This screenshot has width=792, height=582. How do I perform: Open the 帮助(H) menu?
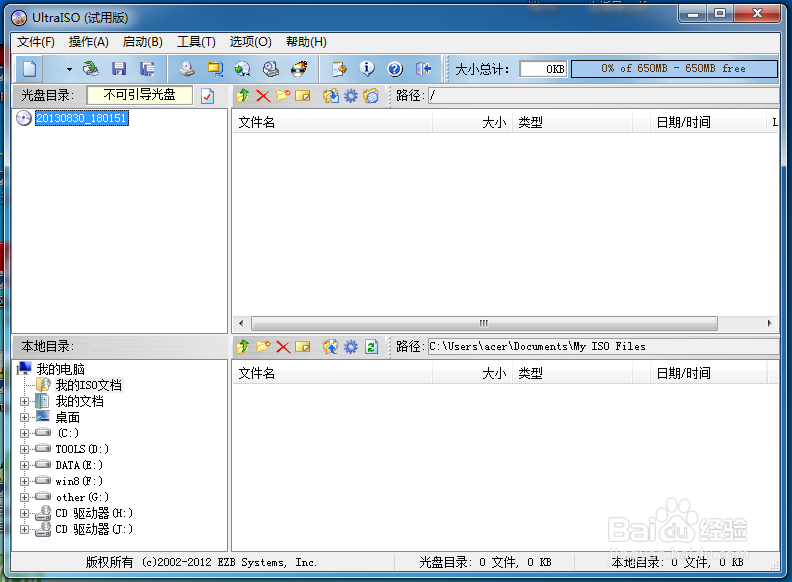point(307,42)
